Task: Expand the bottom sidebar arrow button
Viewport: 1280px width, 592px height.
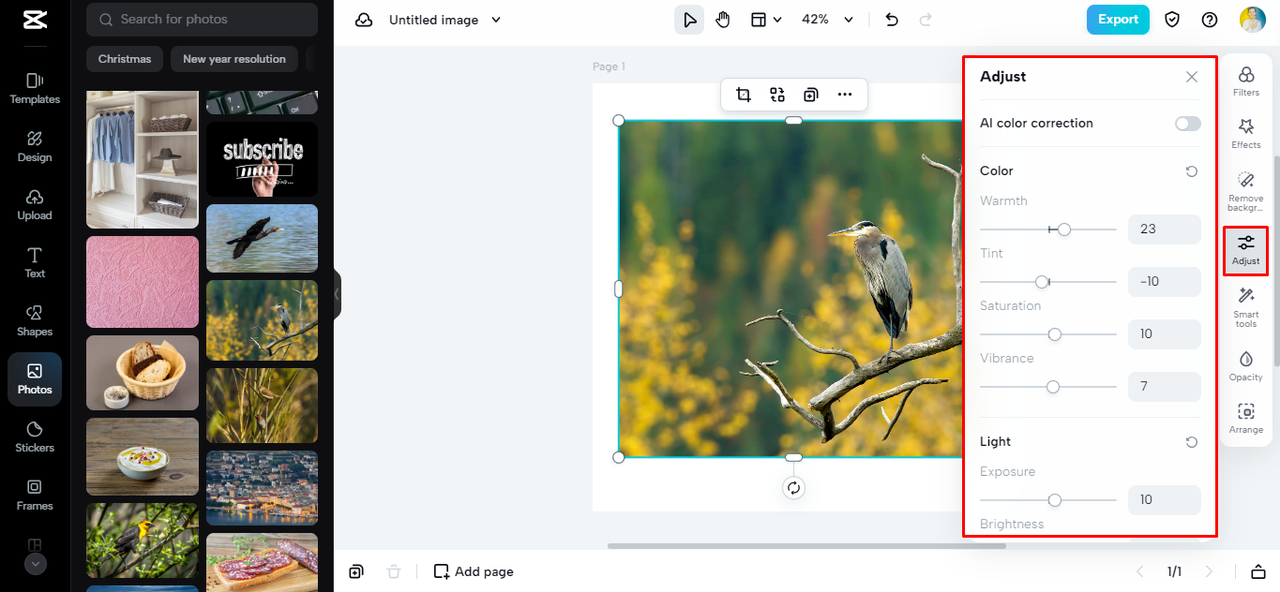Action: coord(35,563)
